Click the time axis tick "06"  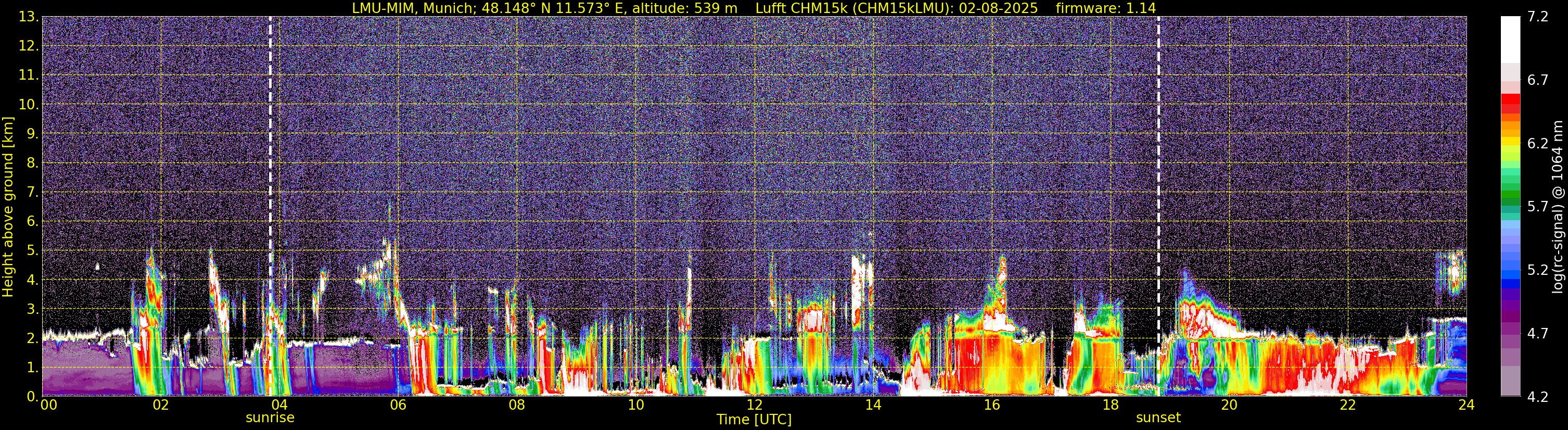[398, 405]
